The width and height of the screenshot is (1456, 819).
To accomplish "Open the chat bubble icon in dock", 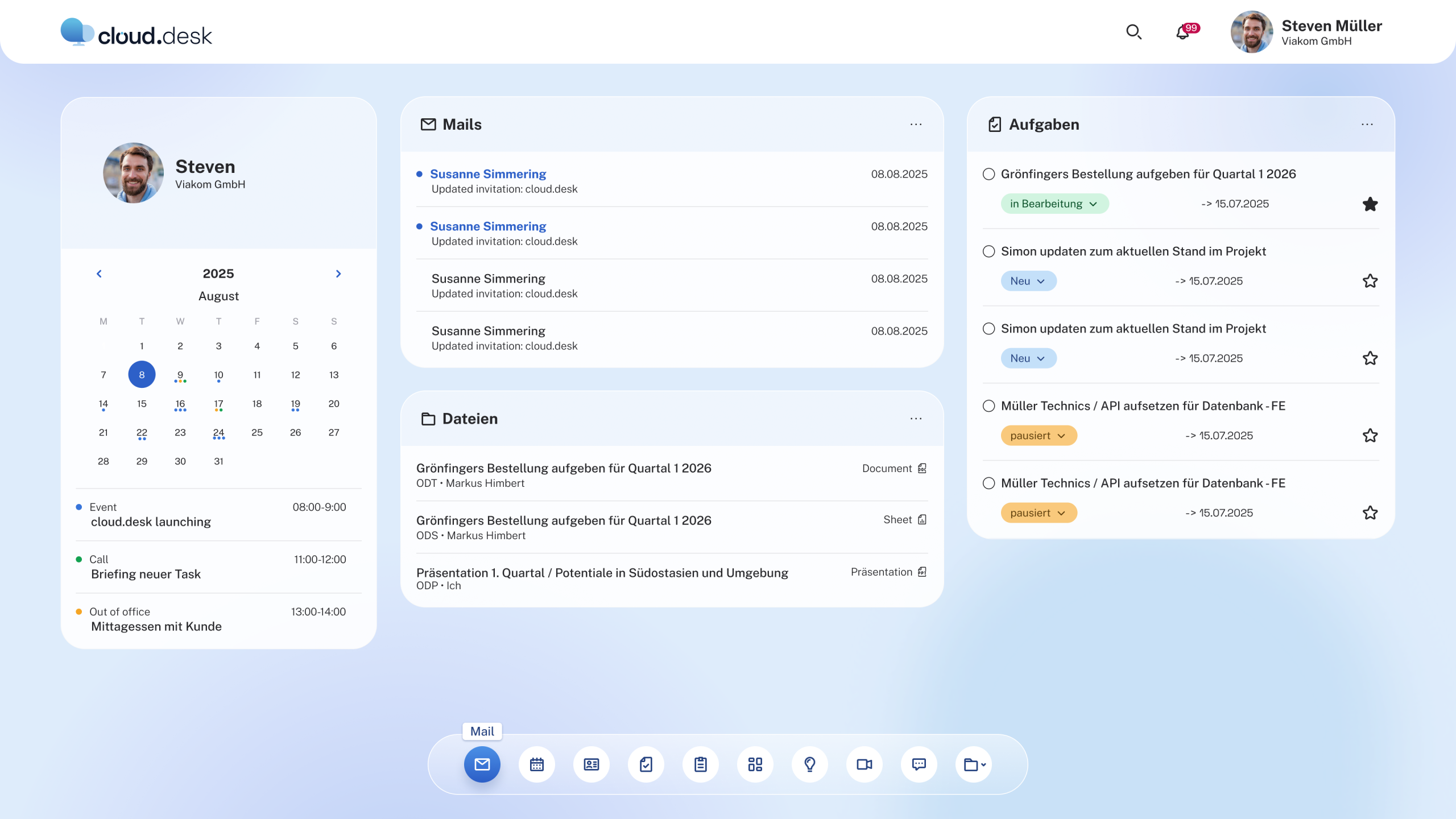I will (919, 764).
